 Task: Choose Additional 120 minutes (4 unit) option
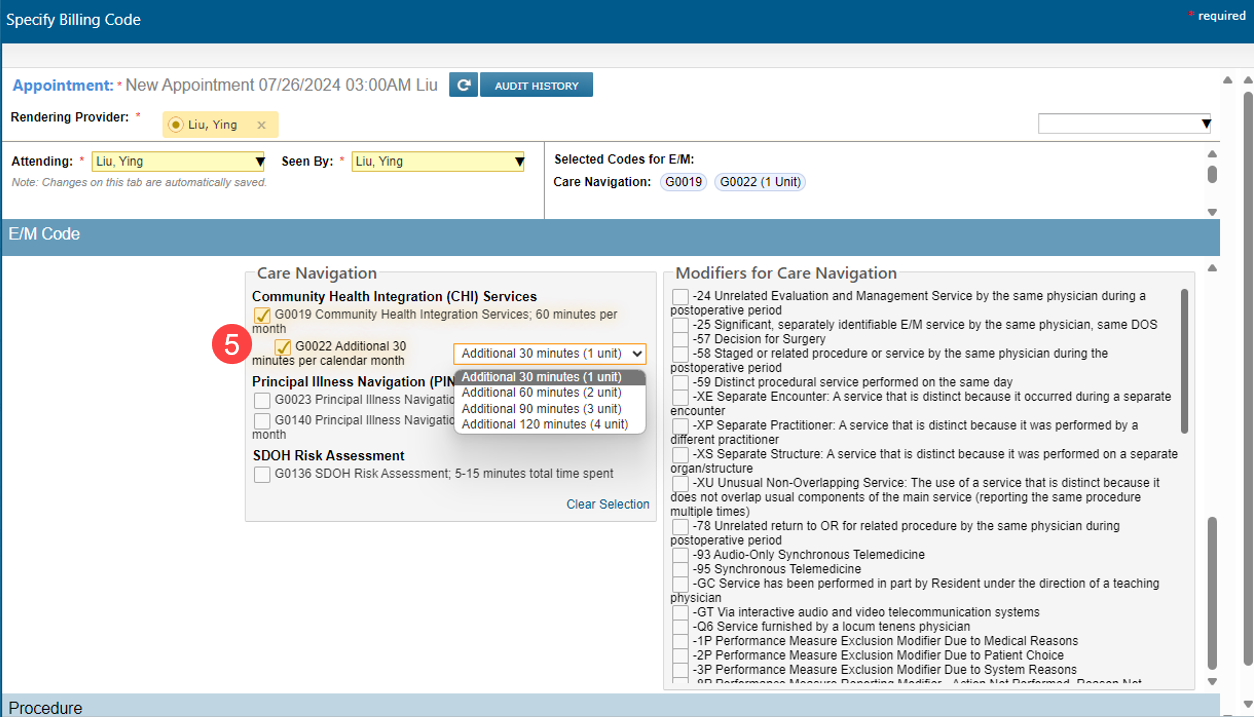tap(544, 425)
